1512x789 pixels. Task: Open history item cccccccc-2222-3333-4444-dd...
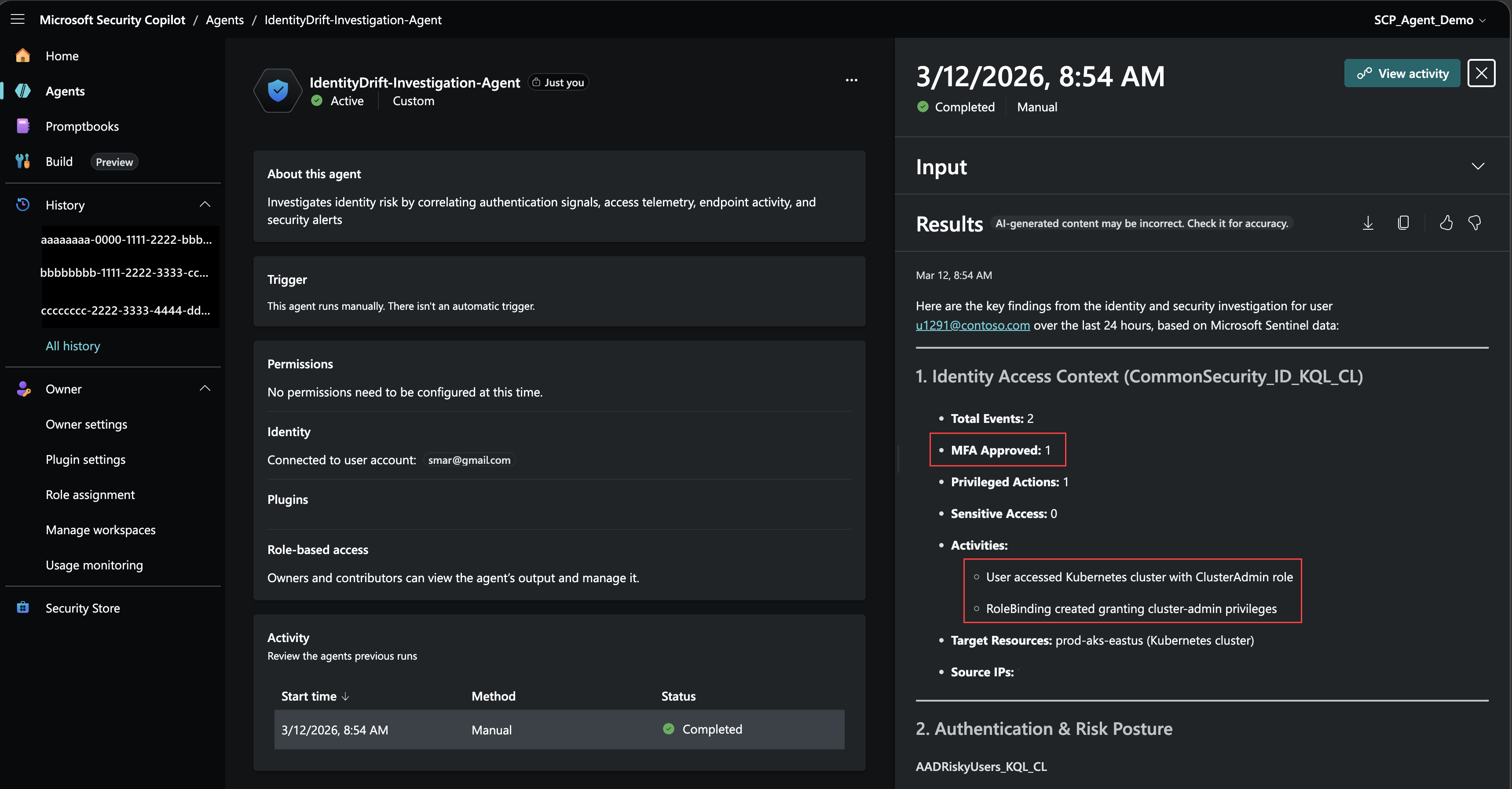125,310
